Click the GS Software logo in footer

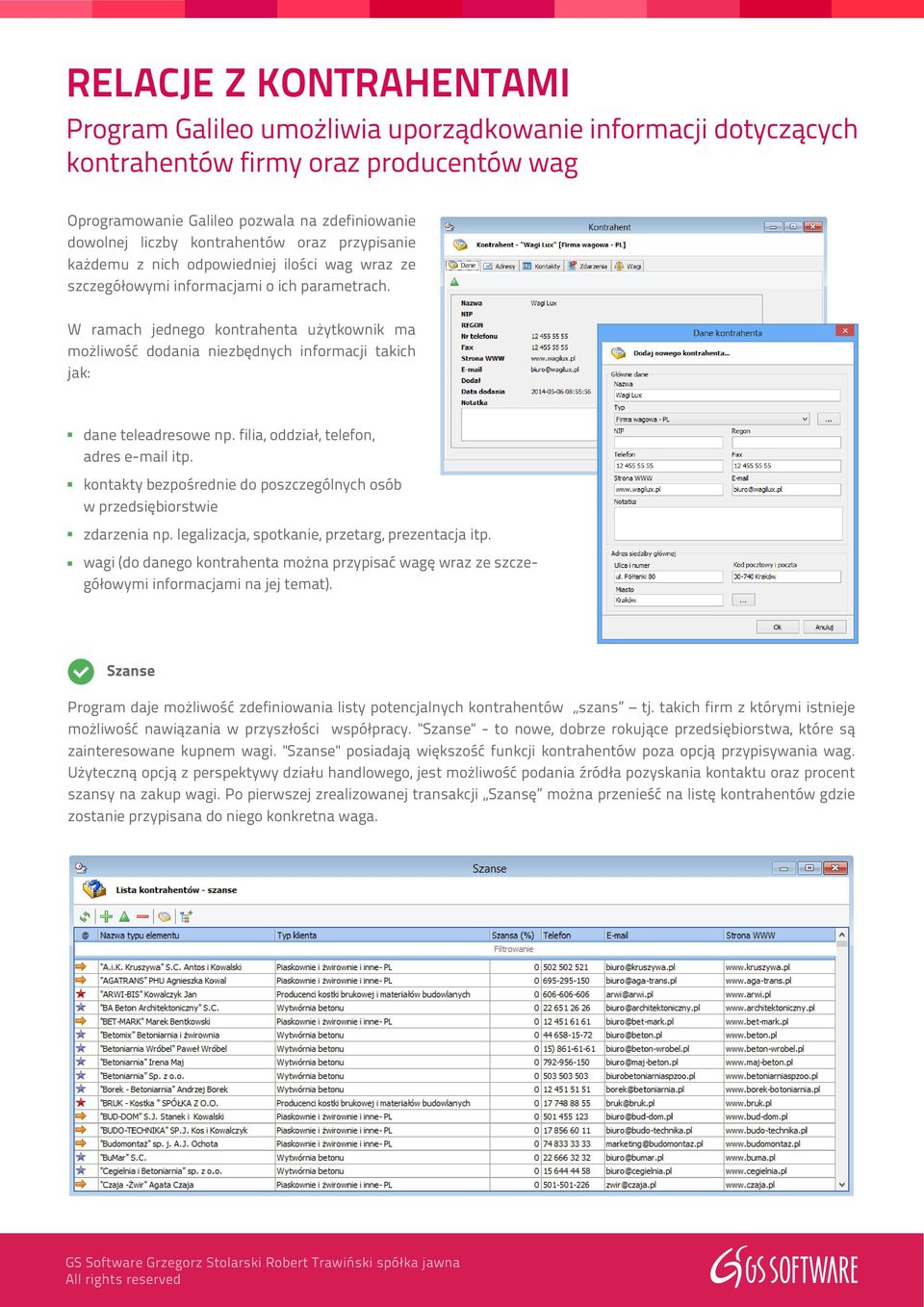pos(783,1268)
